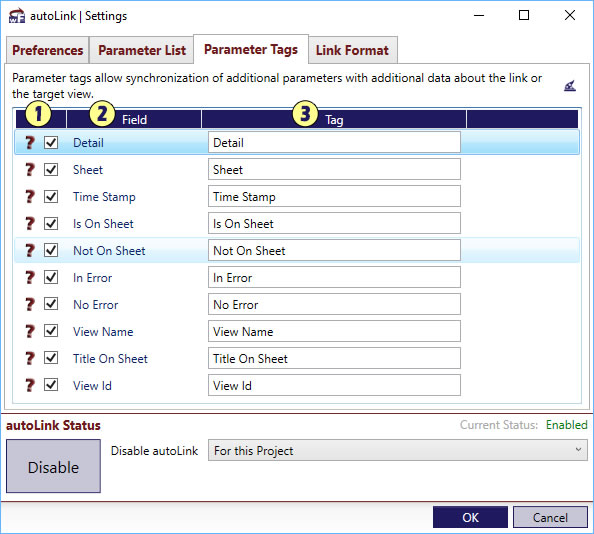Click the Disable button

pyautogui.click(x=53, y=466)
